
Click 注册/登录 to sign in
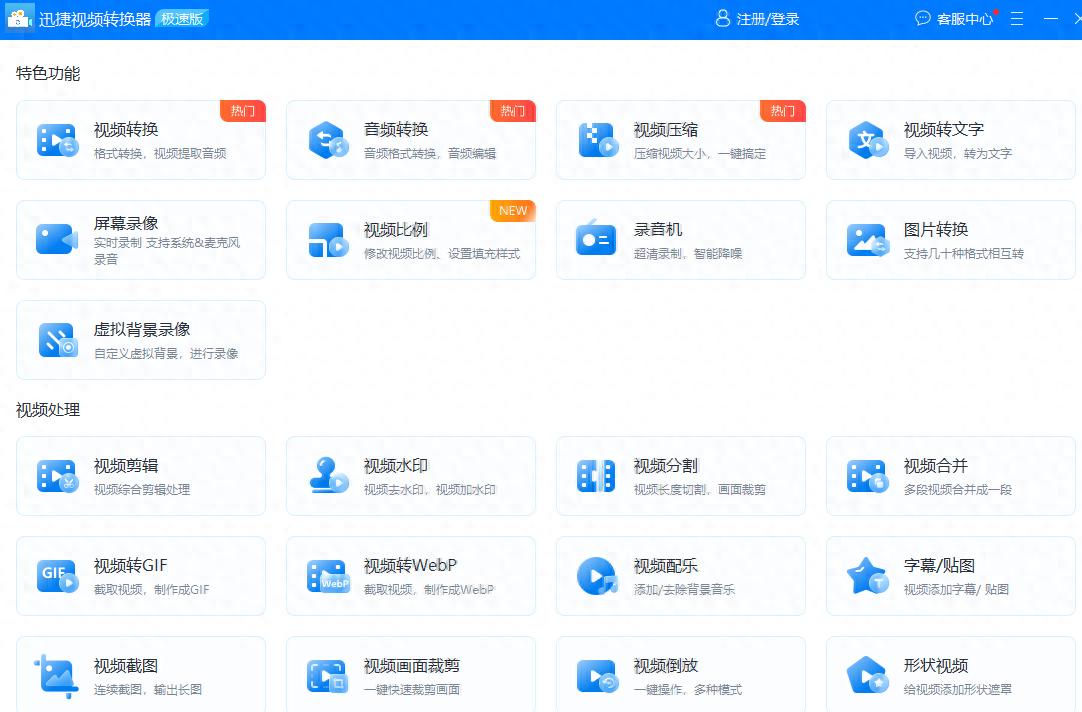point(757,19)
